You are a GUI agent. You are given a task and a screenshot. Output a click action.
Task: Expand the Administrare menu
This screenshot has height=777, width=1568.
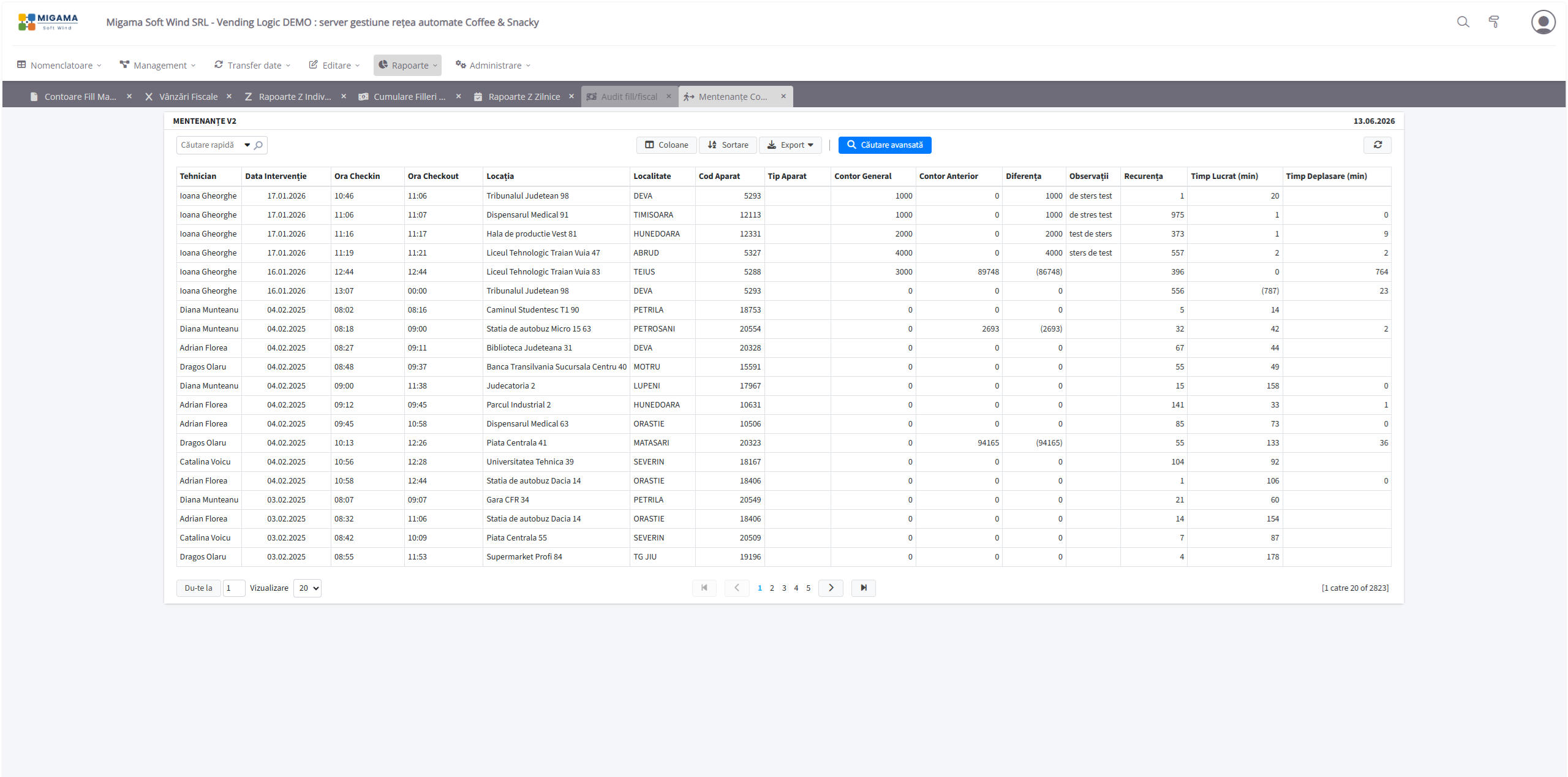[493, 66]
